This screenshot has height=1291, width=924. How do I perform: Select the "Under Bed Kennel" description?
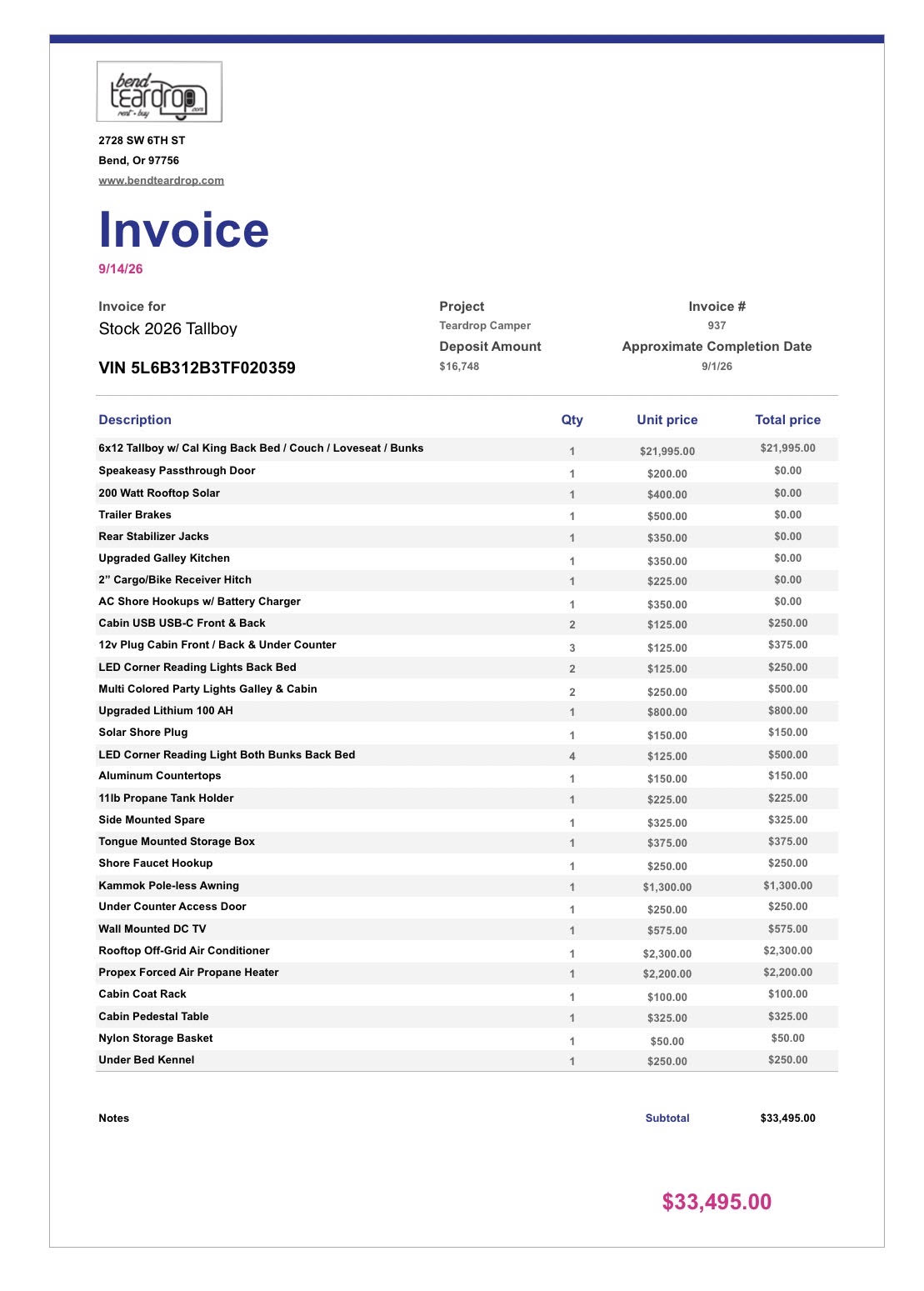pos(147,1059)
